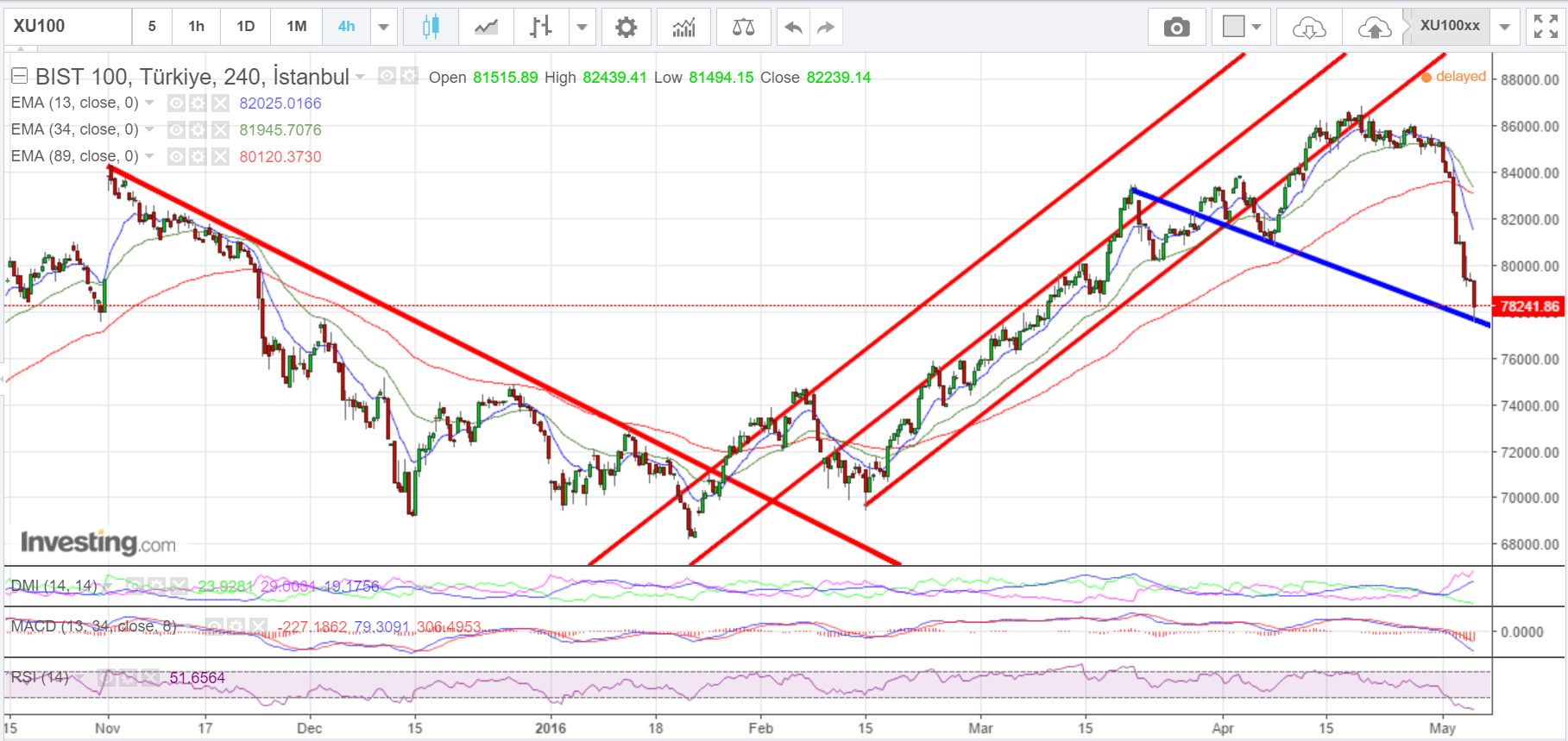The height and width of the screenshot is (741, 1568).
Task: Select the candlestick chart style icon
Action: (x=431, y=27)
